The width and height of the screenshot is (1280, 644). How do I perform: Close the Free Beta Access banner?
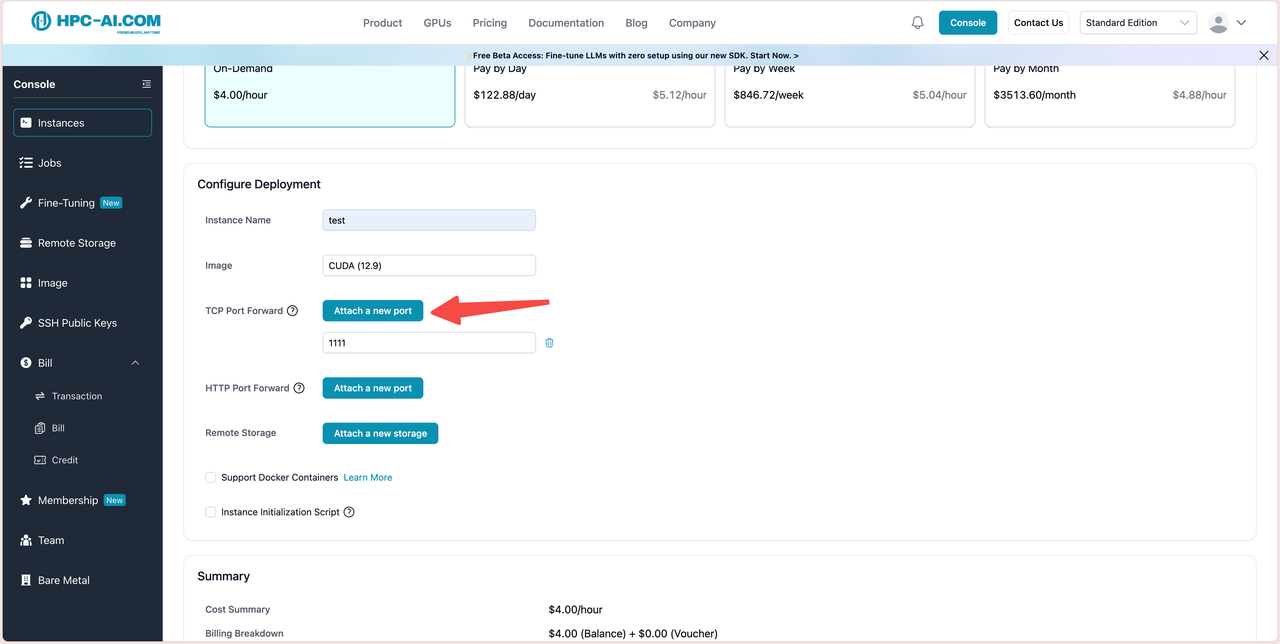point(1264,55)
